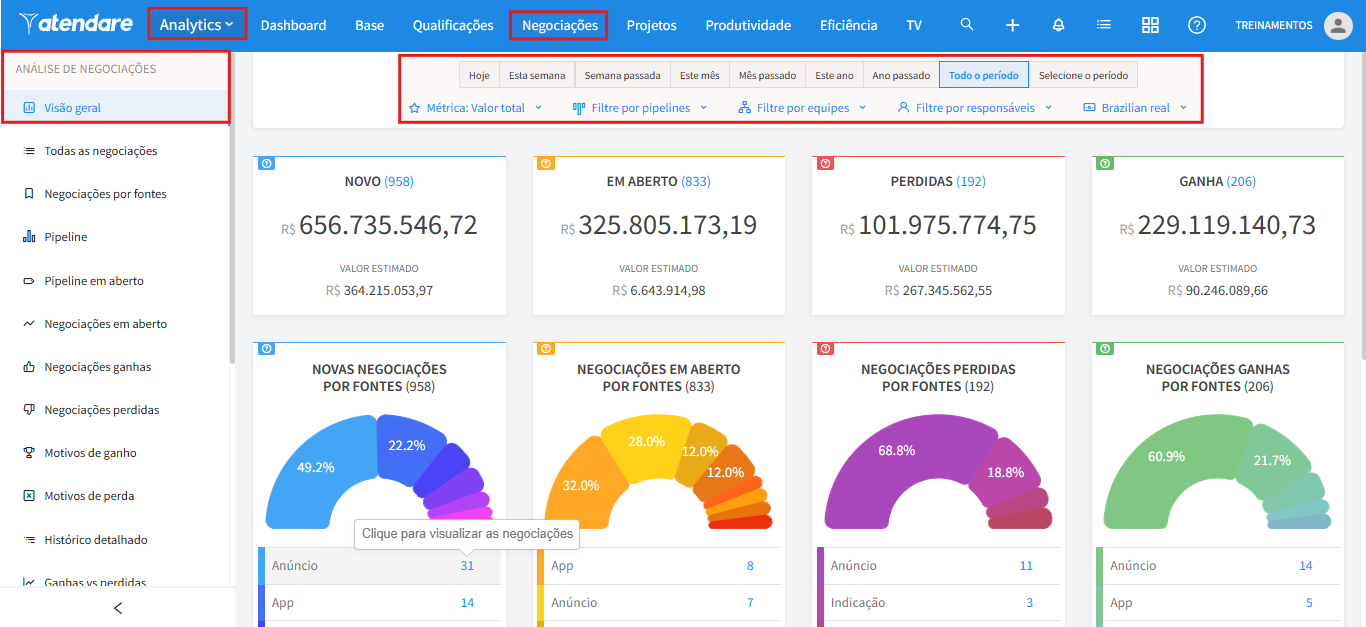1366x627 pixels.
Task: Open Base menu item
Action: pyautogui.click(x=369, y=25)
